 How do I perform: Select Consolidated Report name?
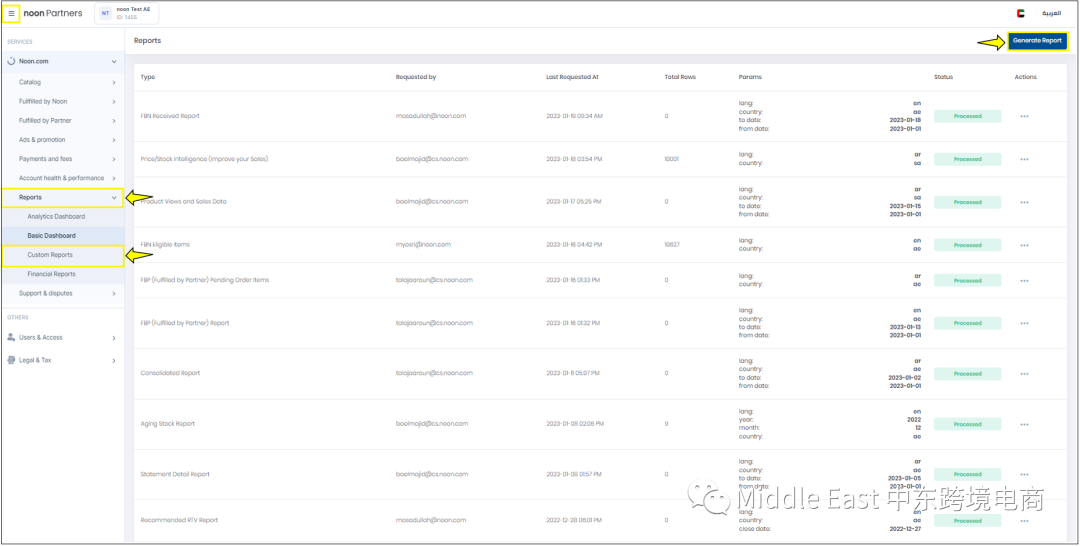pos(170,373)
